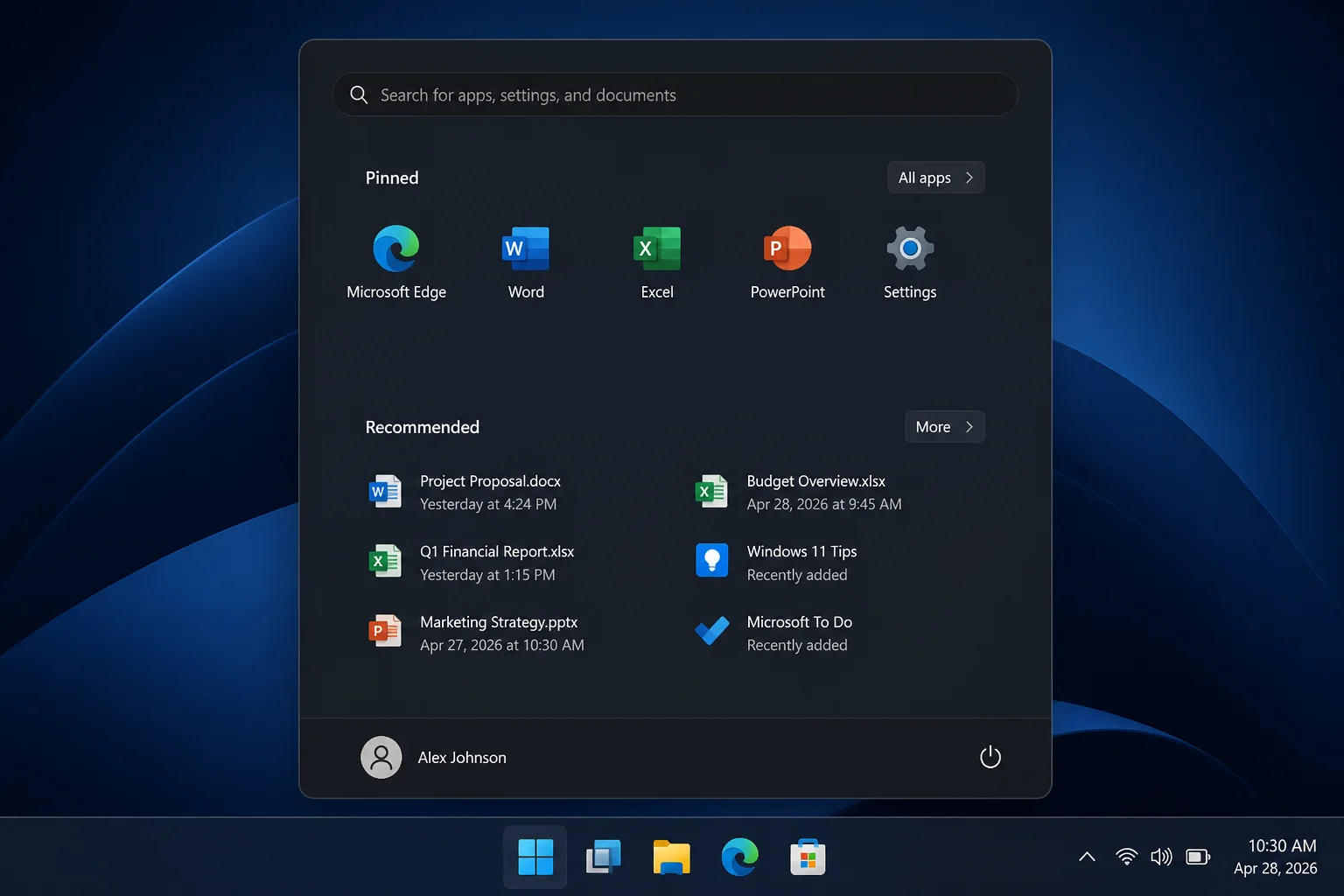
Task: Click the Windows Start button in taskbar
Action: tap(535, 857)
